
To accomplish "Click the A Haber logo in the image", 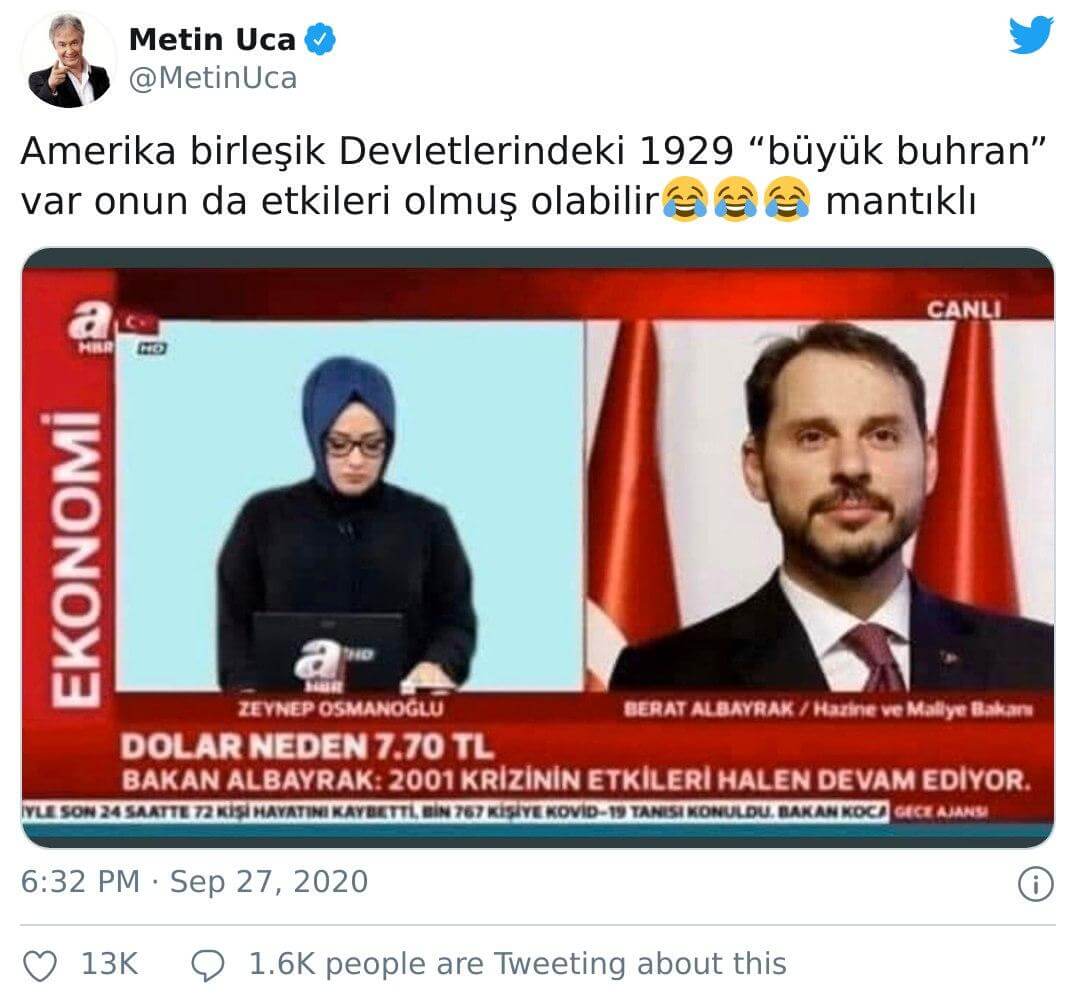I will tap(89, 327).
